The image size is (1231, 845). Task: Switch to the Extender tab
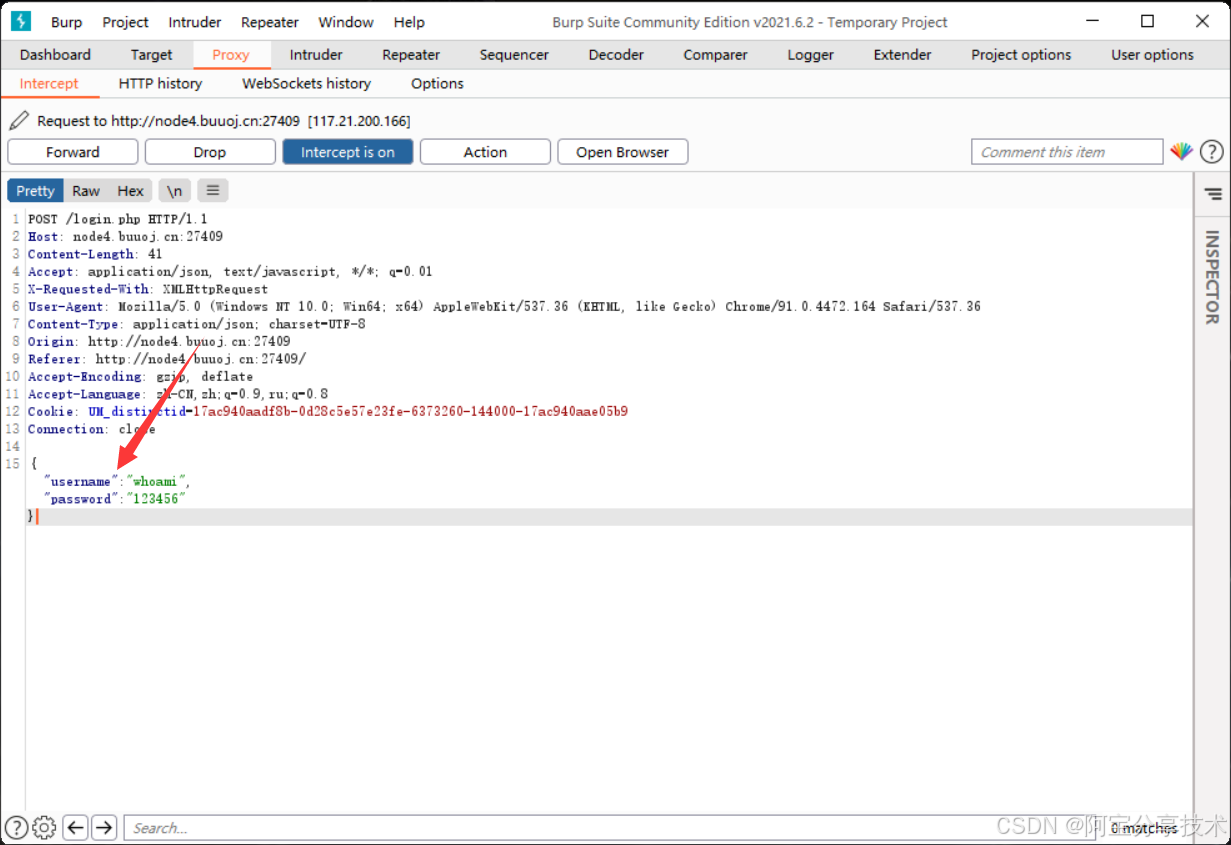click(x=902, y=55)
